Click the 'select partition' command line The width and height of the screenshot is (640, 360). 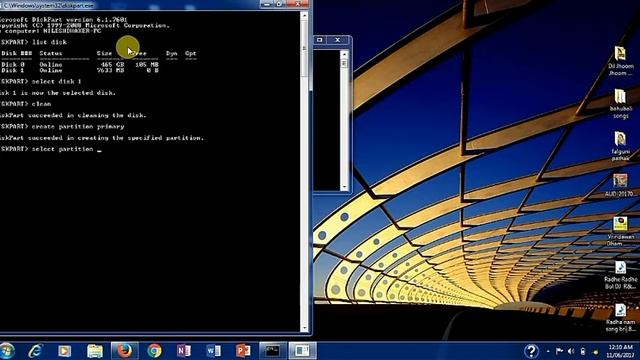[51, 149]
